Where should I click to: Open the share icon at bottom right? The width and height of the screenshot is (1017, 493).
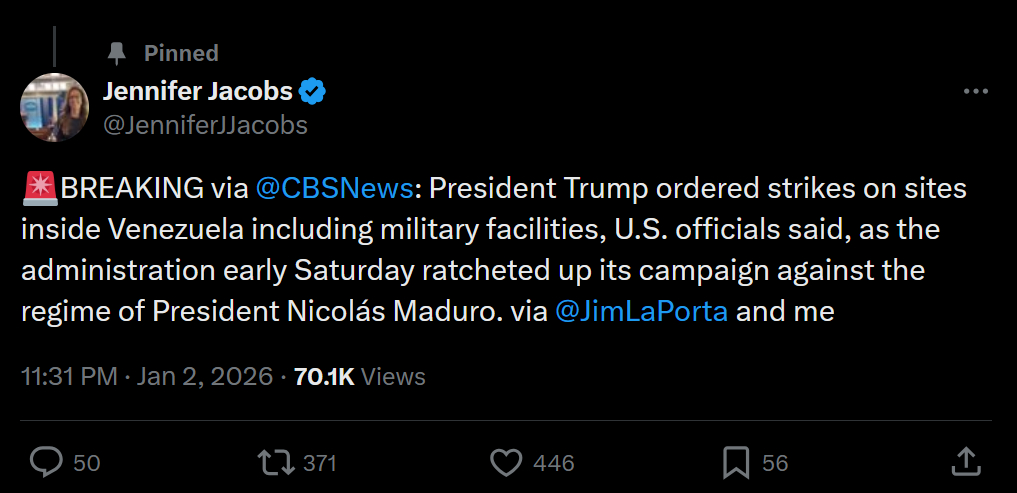click(x=964, y=462)
